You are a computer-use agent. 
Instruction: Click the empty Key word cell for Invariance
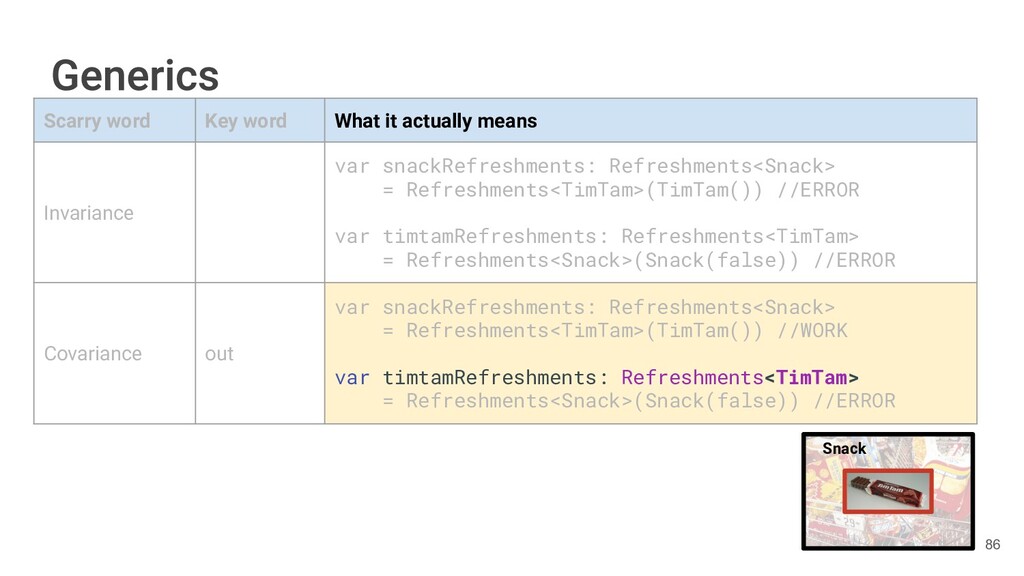(259, 213)
